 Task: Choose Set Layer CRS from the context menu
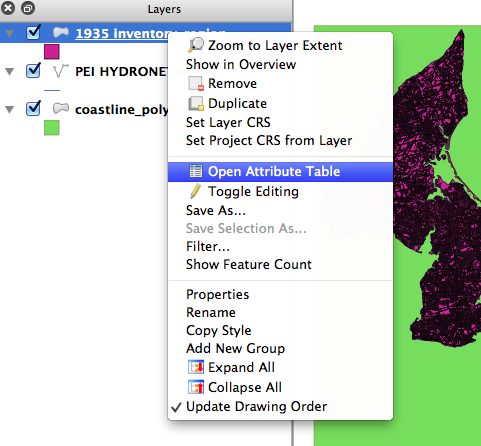(x=228, y=122)
